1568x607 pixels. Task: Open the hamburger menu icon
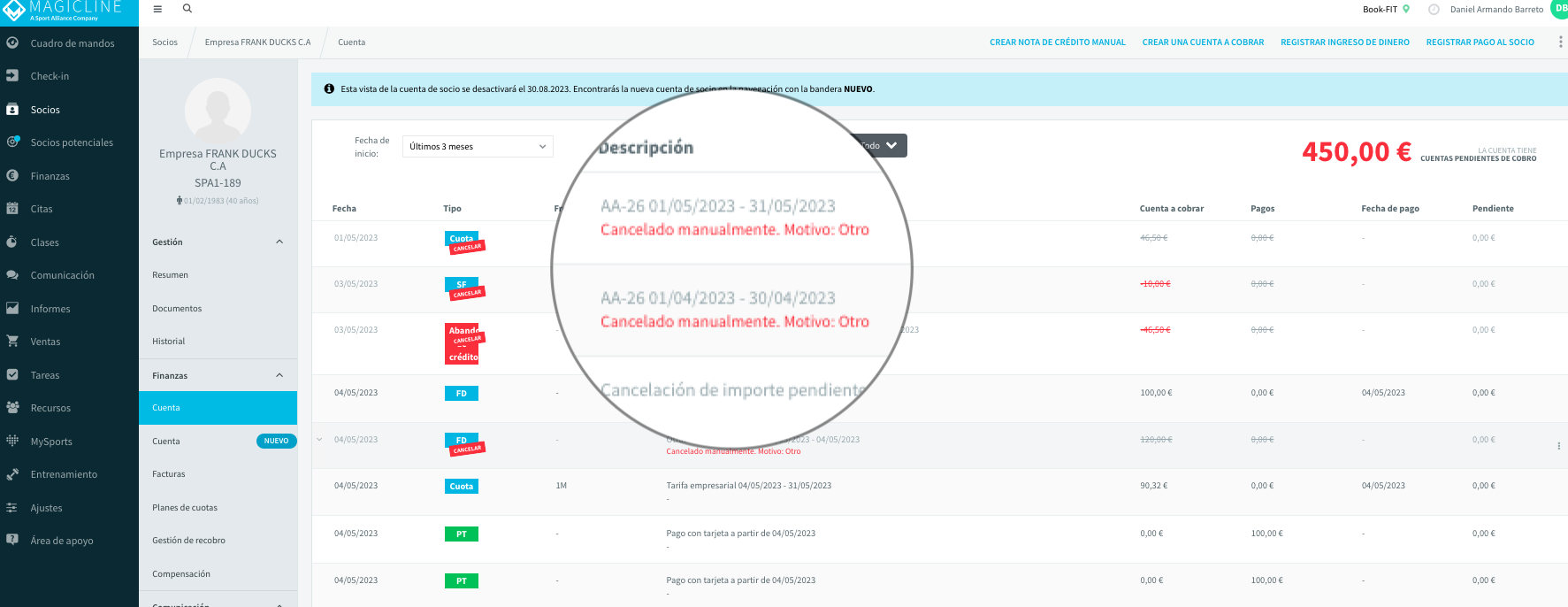[157, 9]
